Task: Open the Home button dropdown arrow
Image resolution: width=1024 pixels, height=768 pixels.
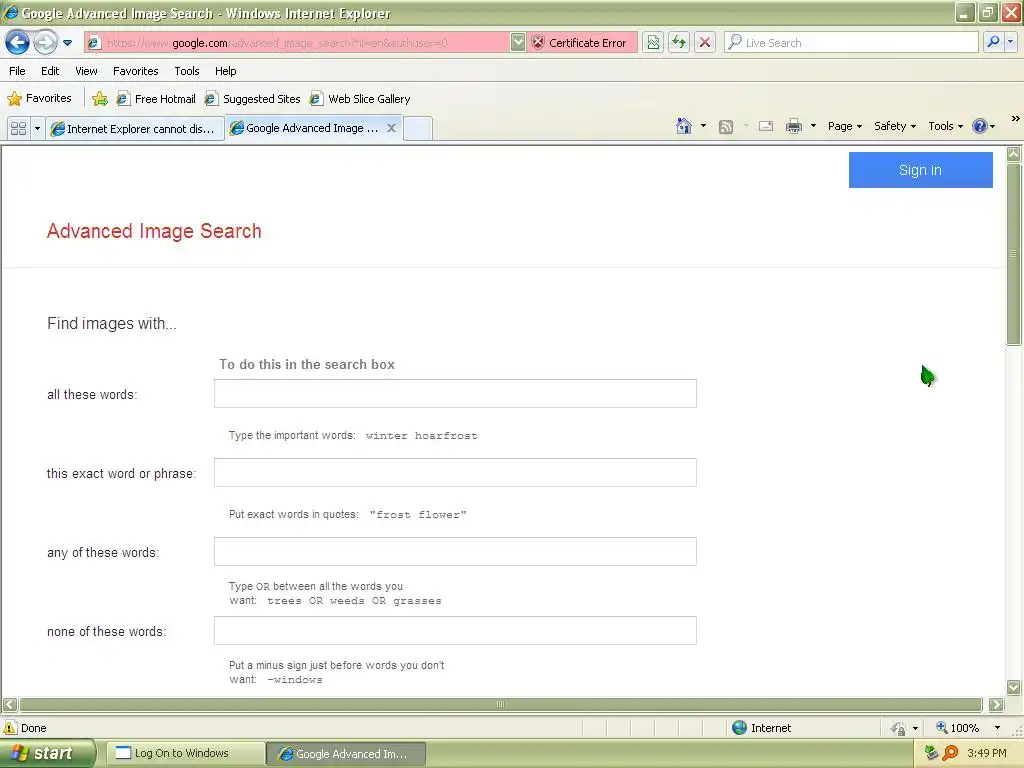Action: click(x=703, y=126)
